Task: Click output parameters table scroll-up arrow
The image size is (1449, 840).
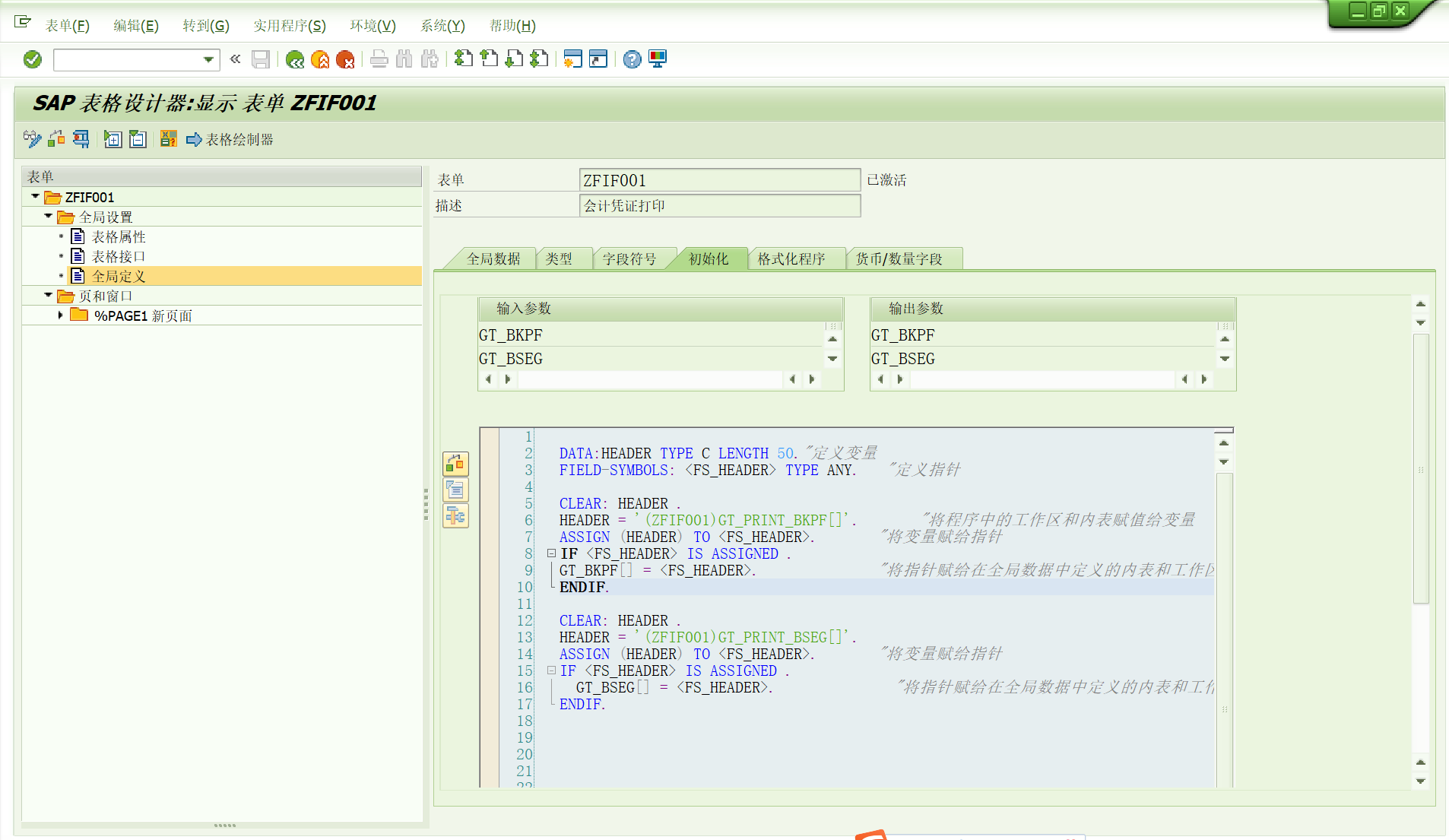Action: (1225, 340)
